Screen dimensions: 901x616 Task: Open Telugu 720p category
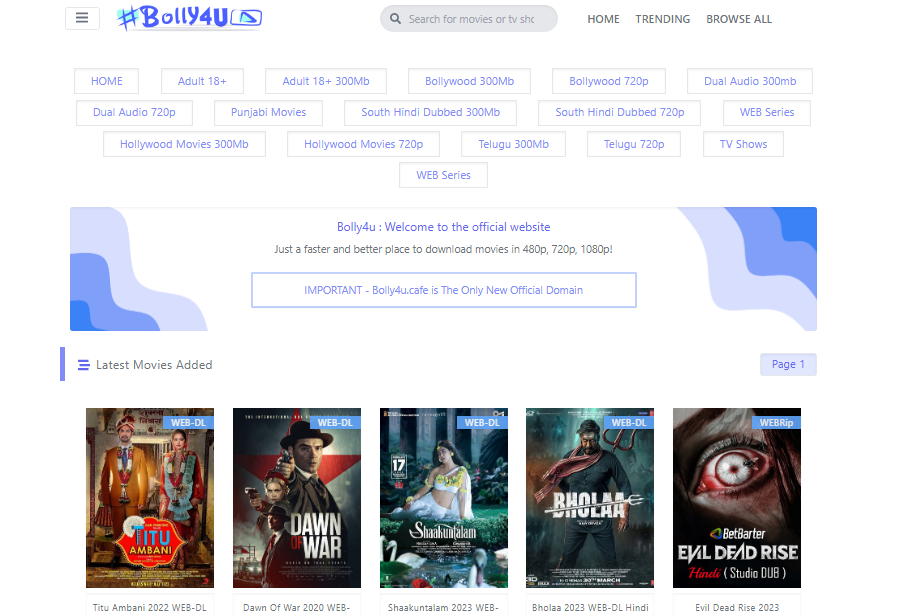pos(634,144)
